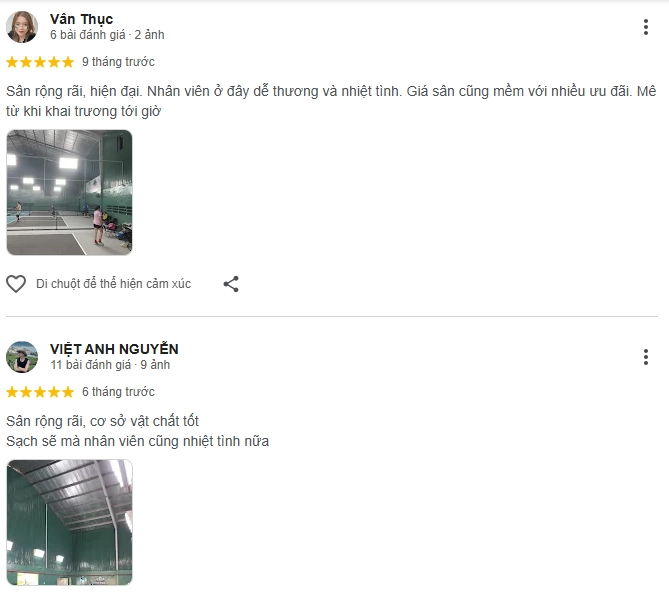Open Vân Thục's profile avatar
The image size is (669, 595).
(22, 27)
